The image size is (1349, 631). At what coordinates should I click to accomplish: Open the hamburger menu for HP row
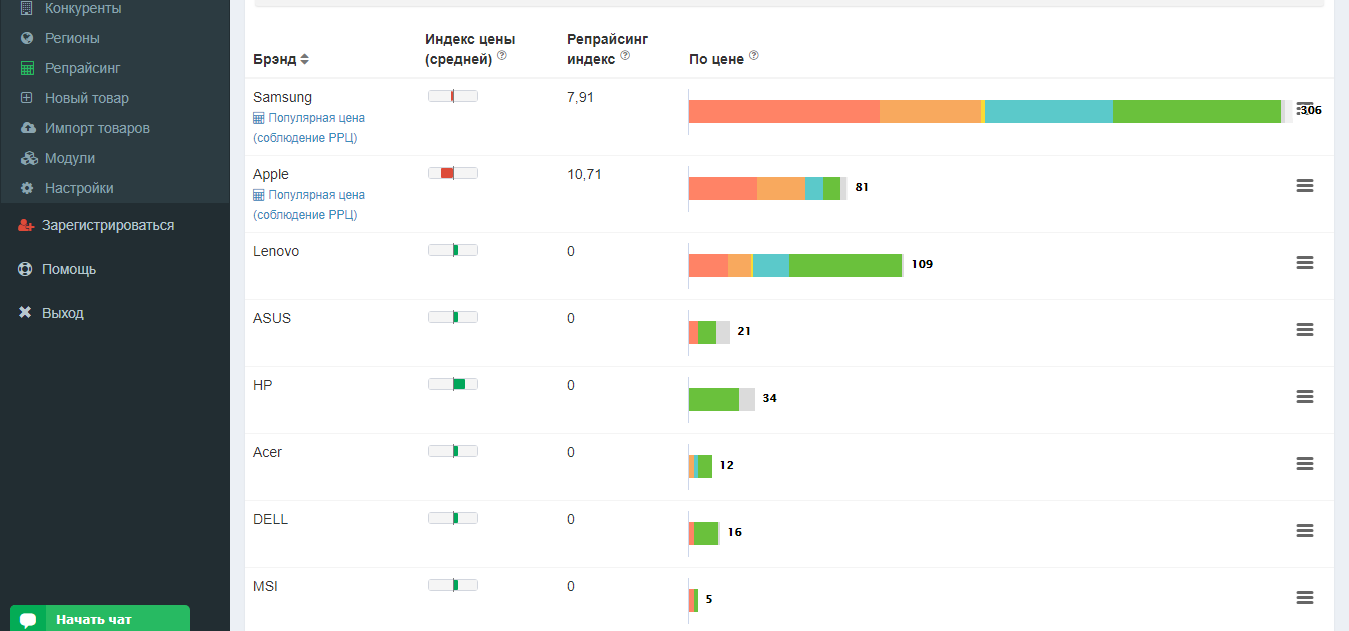pyautogui.click(x=1304, y=397)
